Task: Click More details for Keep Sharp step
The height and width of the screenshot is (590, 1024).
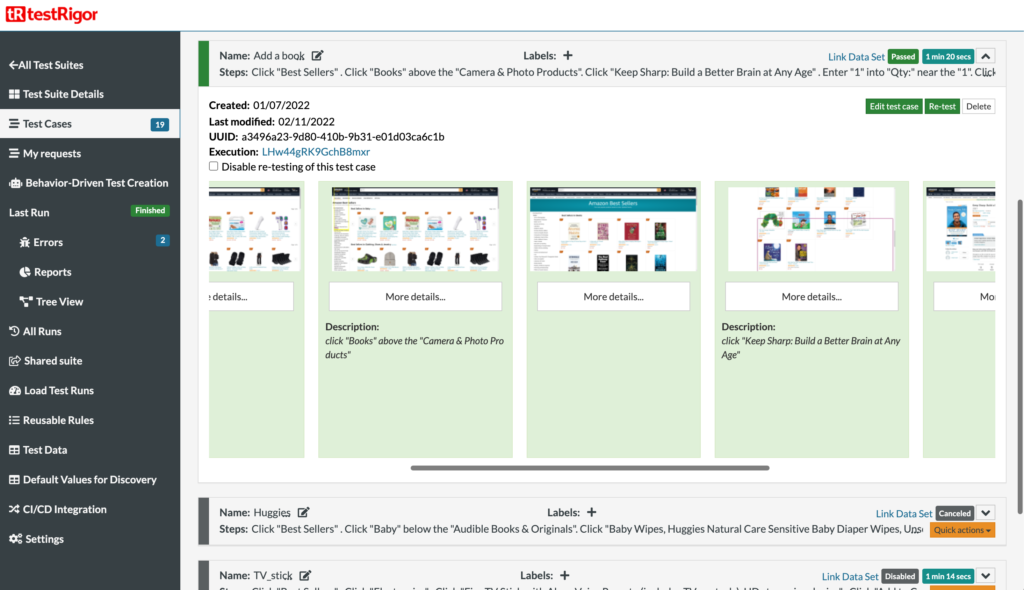Action: click(x=812, y=297)
